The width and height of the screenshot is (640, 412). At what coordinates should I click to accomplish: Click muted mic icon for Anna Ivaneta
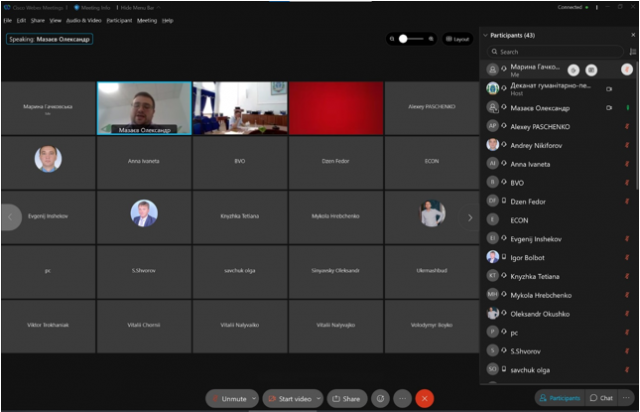[x=627, y=164]
